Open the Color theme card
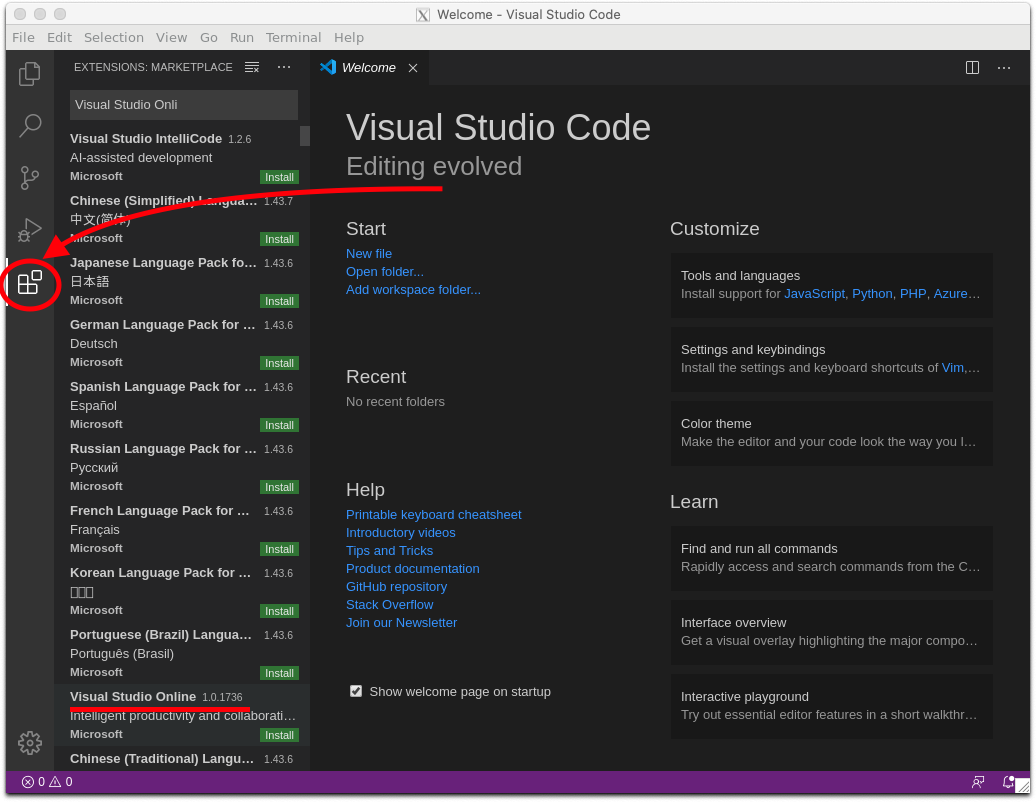This screenshot has width=1036, height=802. coord(831,433)
